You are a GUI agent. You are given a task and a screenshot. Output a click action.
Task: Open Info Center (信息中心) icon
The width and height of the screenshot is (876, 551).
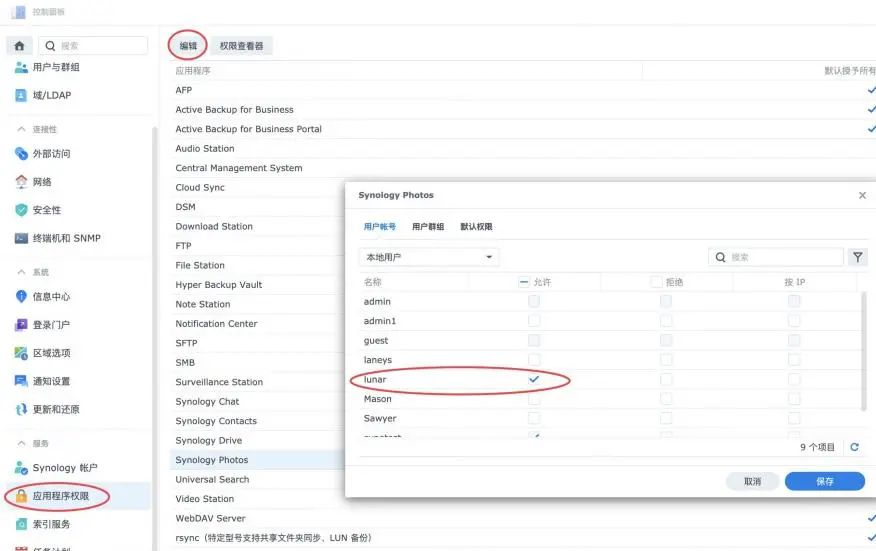(21, 297)
